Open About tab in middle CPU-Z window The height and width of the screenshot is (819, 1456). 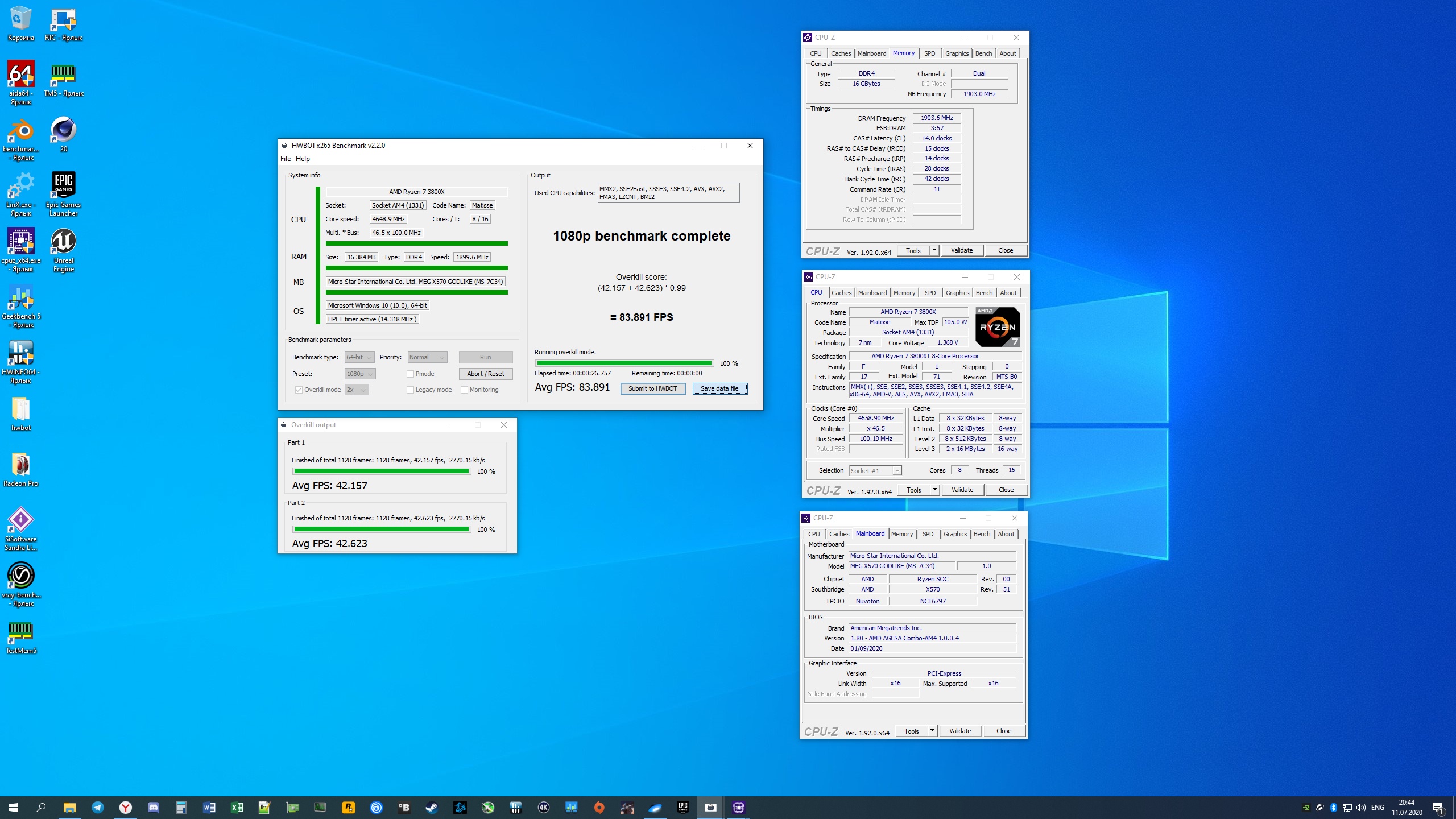(1008, 293)
